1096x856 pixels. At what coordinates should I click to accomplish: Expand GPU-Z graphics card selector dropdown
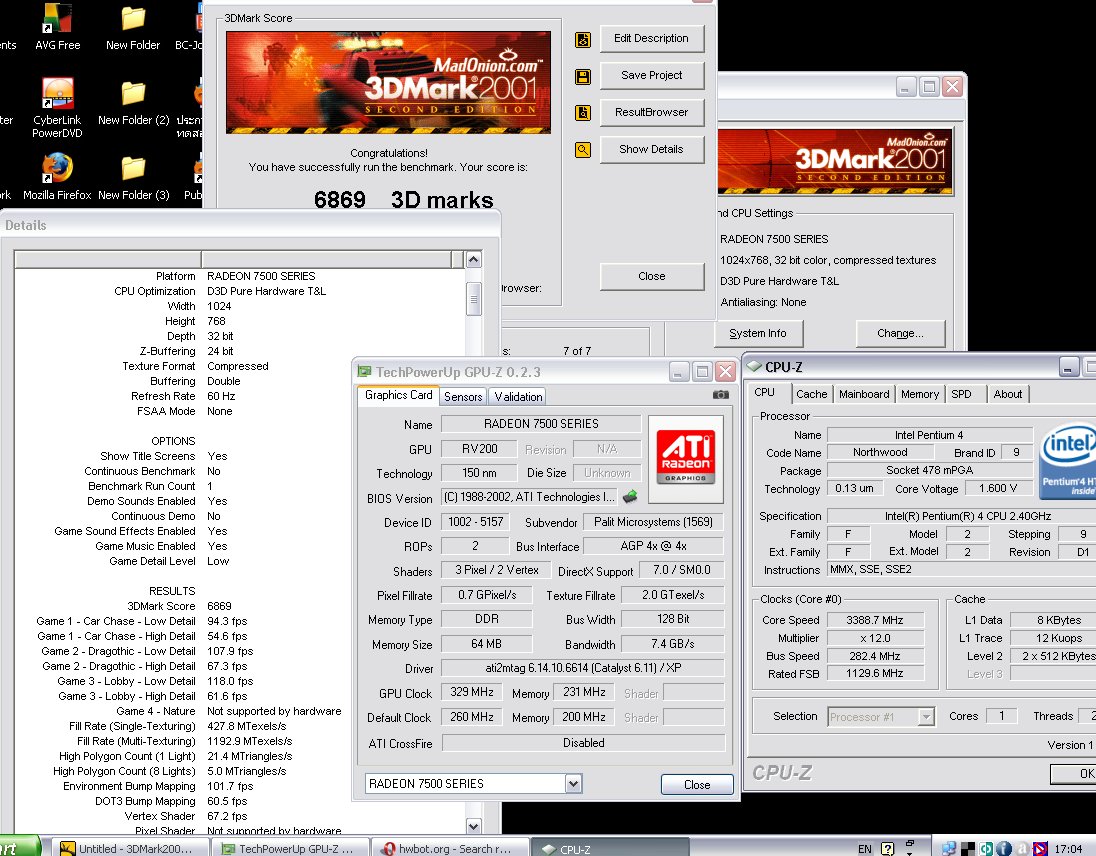click(573, 784)
